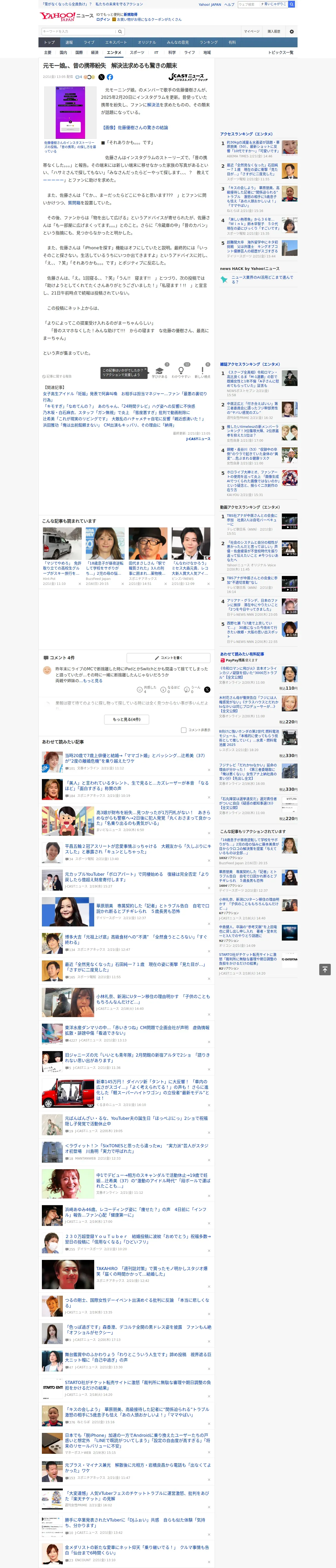
Task: Click the もっと見る(4件) comments button
Action: click(x=127, y=719)
